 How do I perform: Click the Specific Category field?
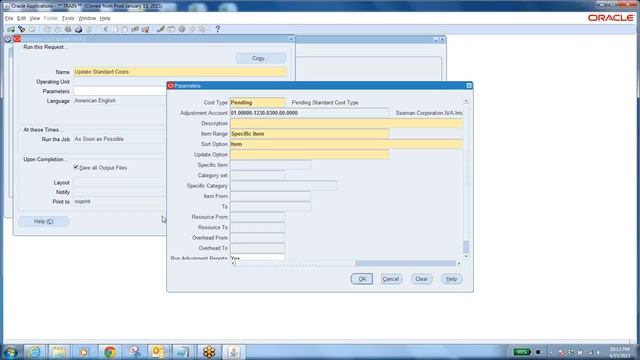pyautogui.click(x=283, y=186)
